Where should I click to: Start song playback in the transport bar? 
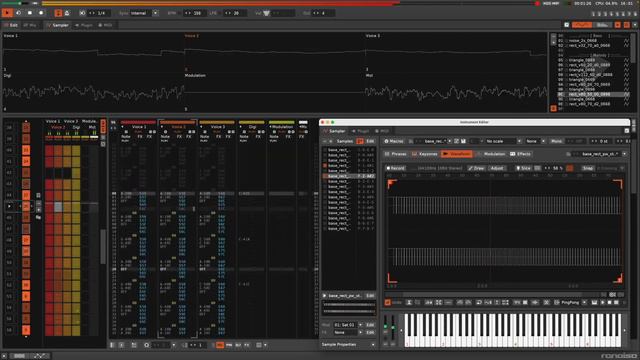click(7, 13)
